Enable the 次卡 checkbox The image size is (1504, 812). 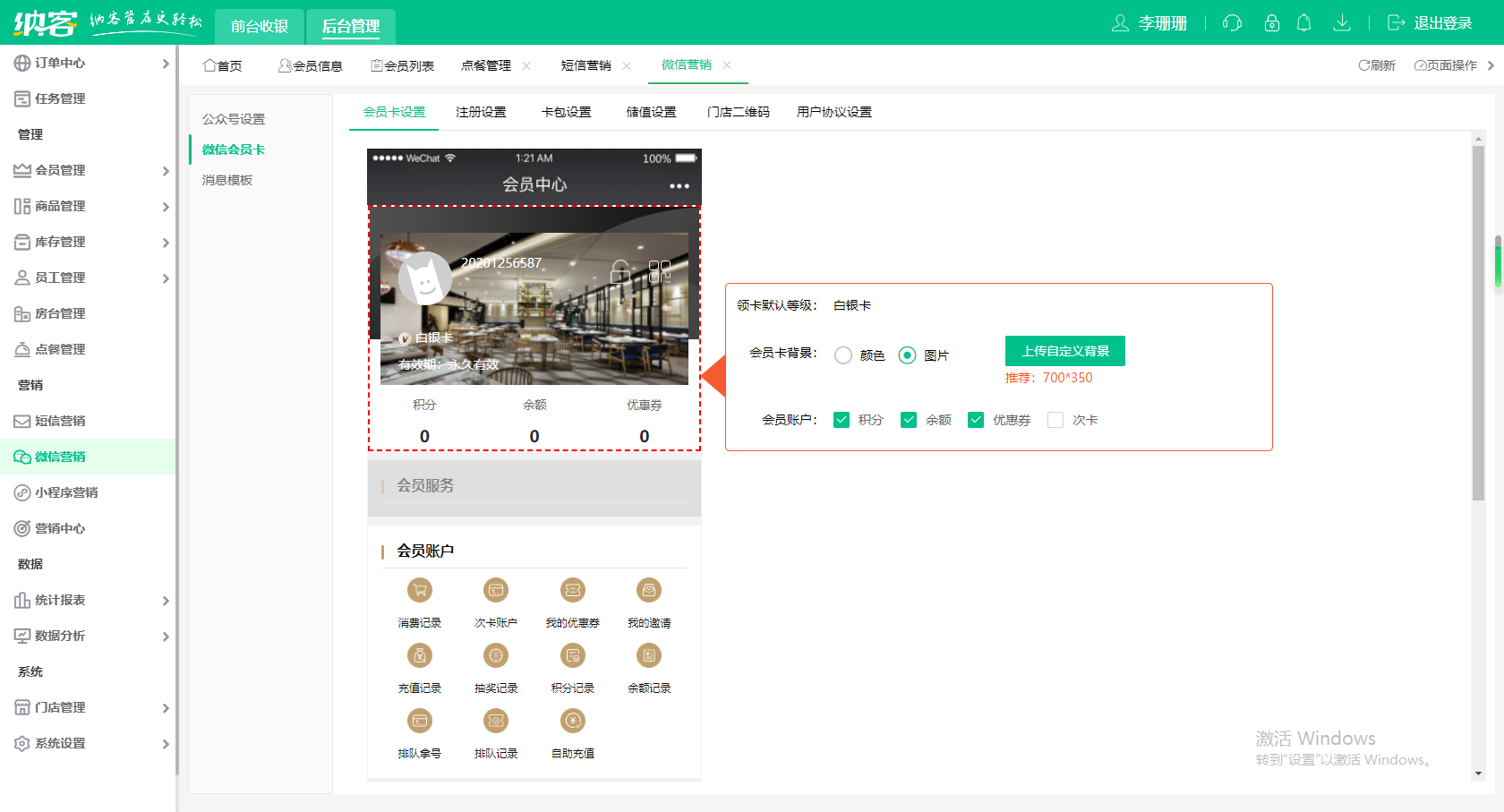click(1055, 419)
